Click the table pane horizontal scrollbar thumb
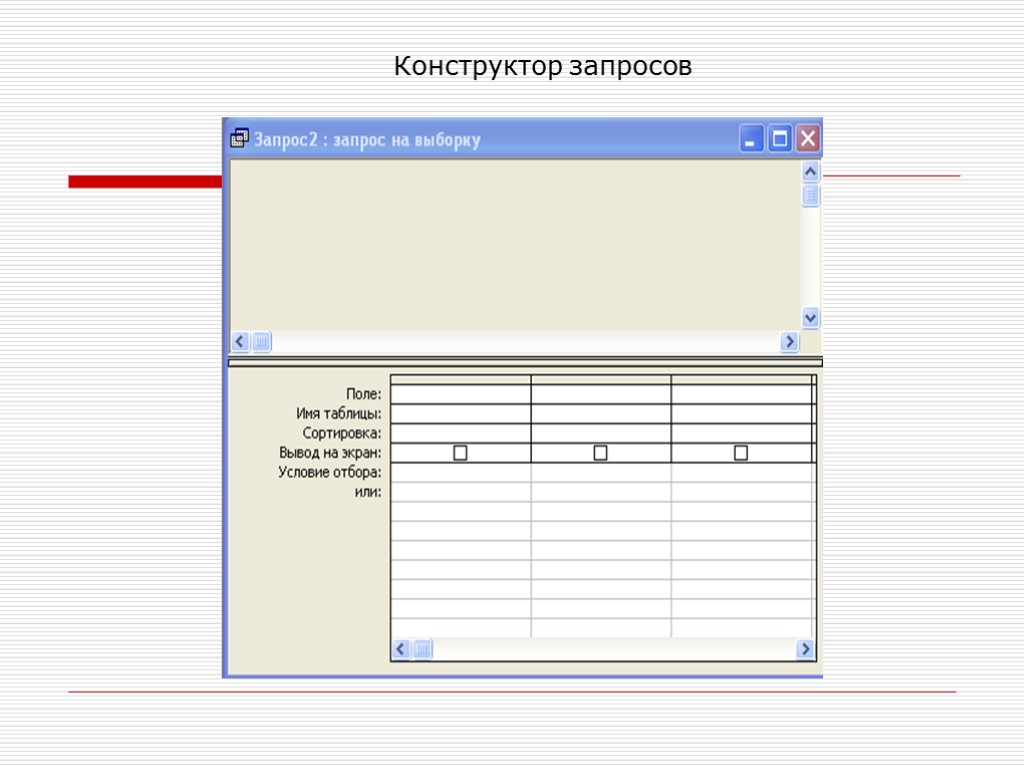The image size is (1024, 768). coord(261,342)
